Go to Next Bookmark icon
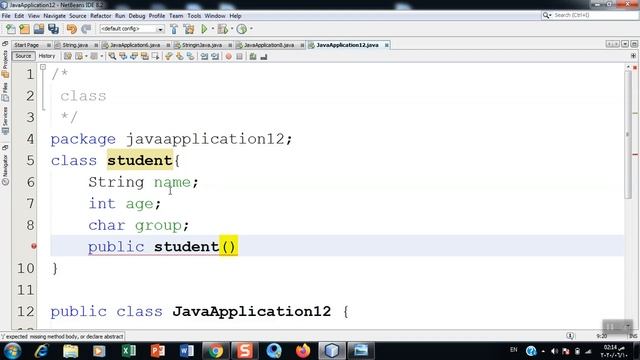The width and height of the screenshot is (640, 360). click(x=180, y=56)
